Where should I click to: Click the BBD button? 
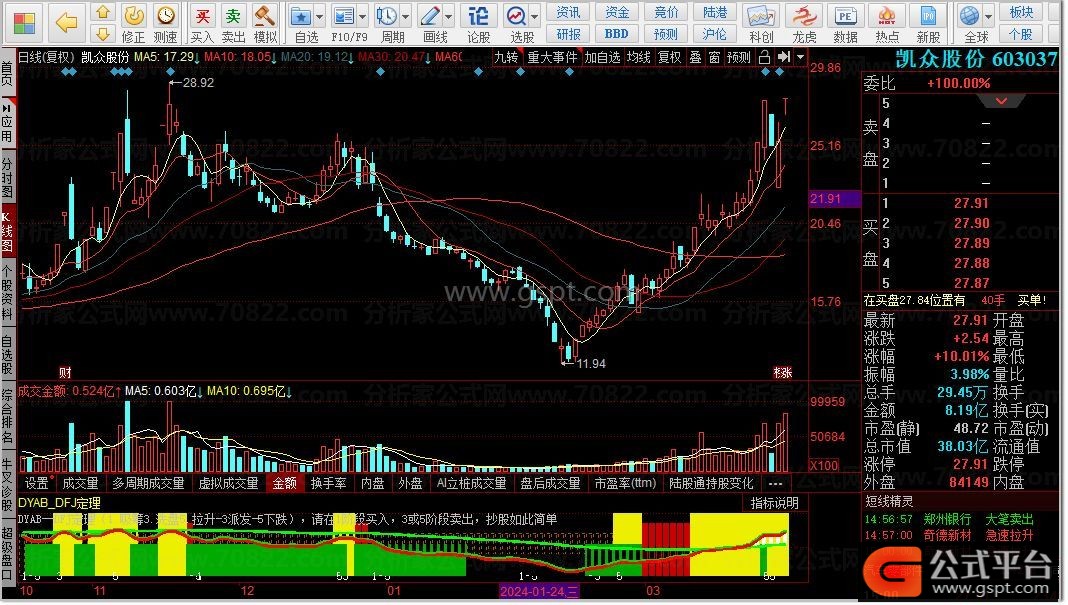(x=616, y=33)
